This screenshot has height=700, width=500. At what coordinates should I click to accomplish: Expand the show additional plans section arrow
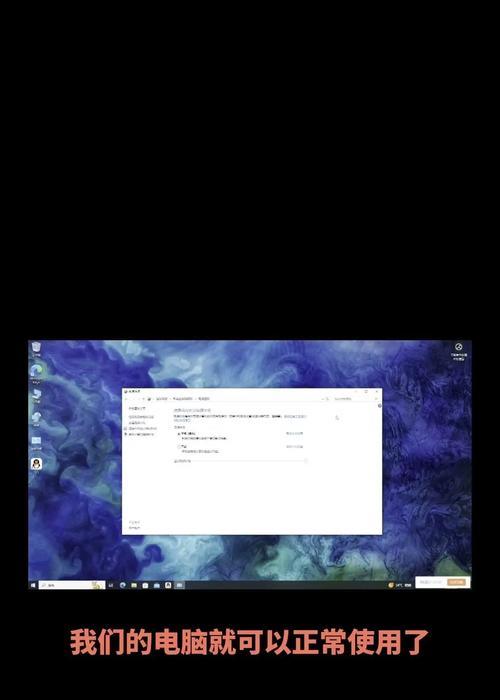tap(306, 461)
